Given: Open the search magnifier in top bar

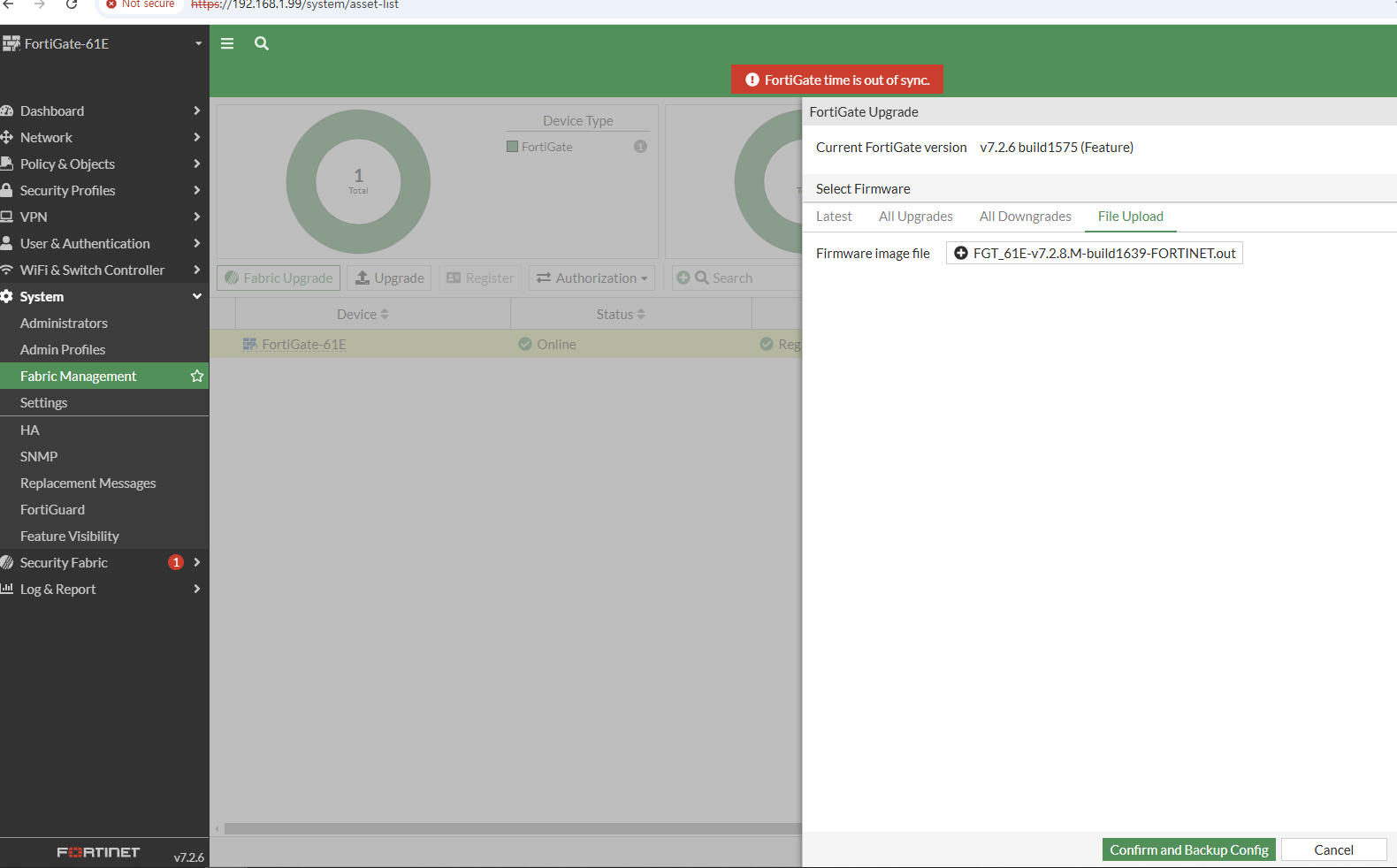Looking at the screenshot, I should click(262, 43).
